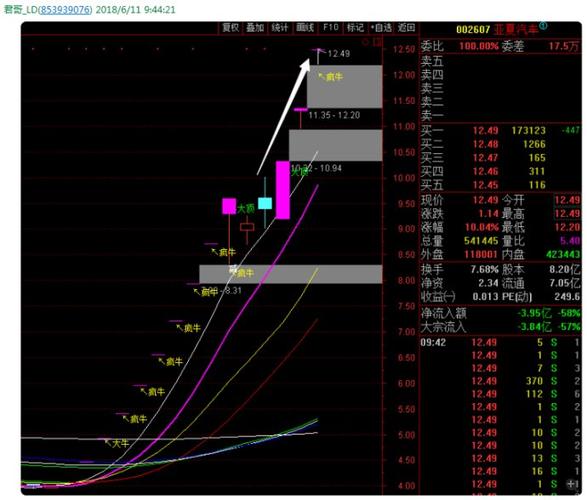Viewport: 587px width, 500px height.
Task: Open QQ number link 853939076
Action: click(x=65, y=9)
